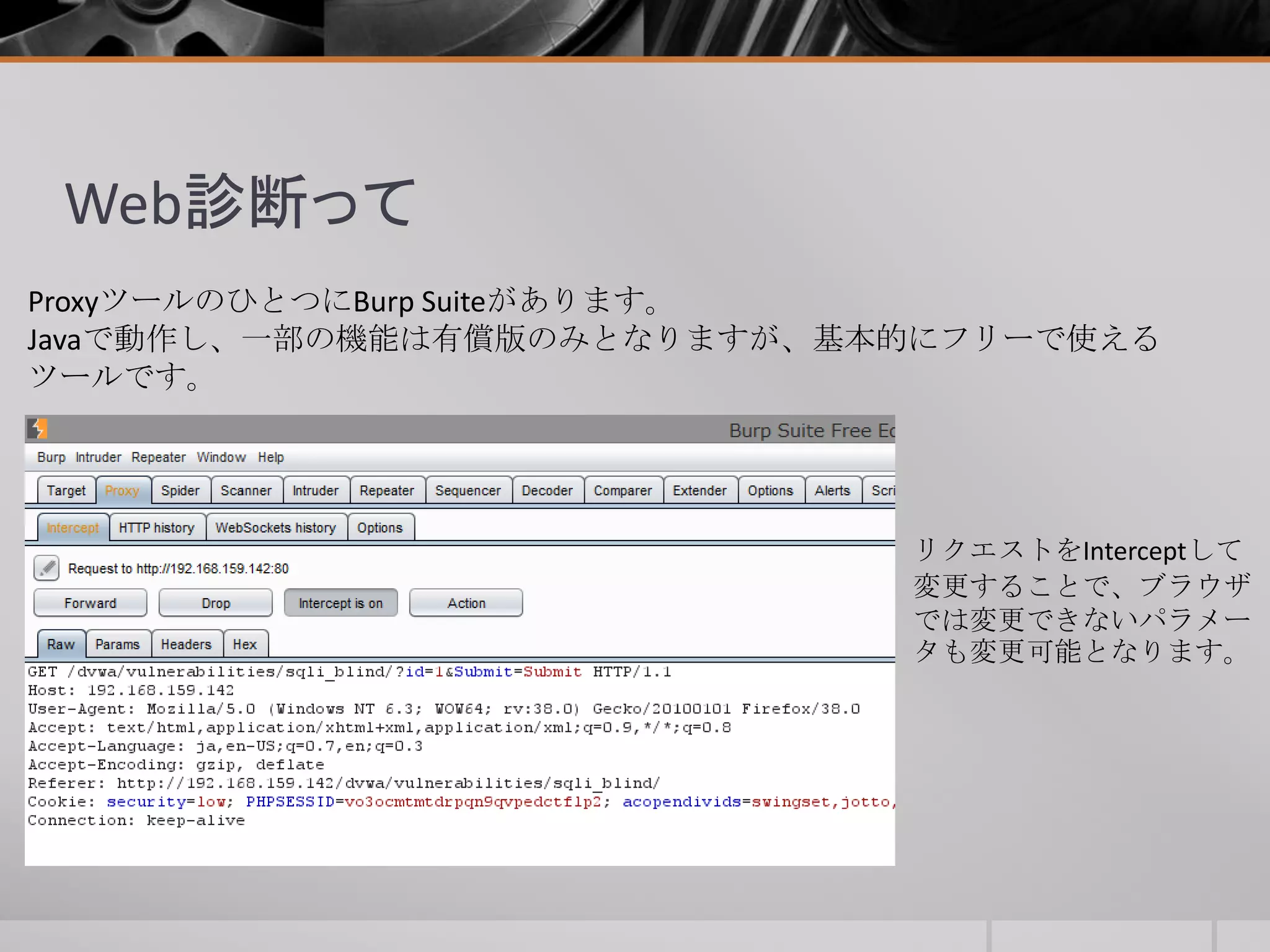Screen dimensions: 1270x952
Task: Go to the Repeater tool tab
Action: pos(387,490)
